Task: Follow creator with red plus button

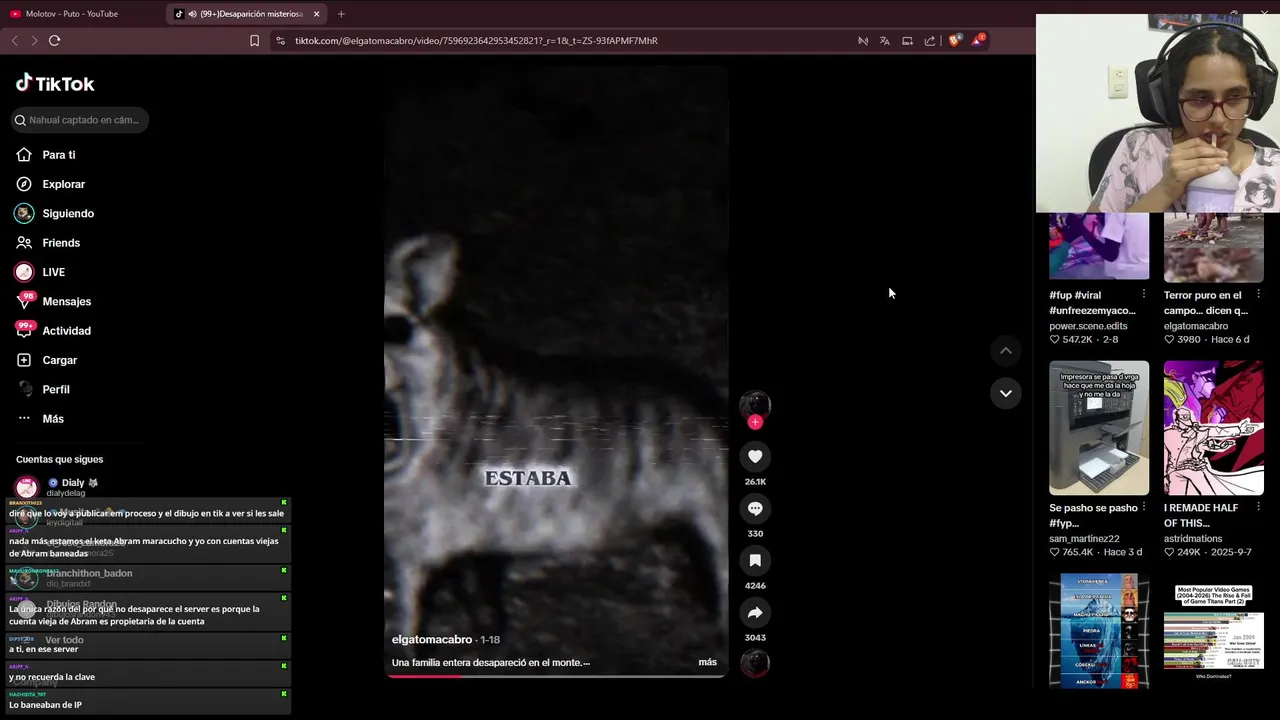Action: click(755, 422)
